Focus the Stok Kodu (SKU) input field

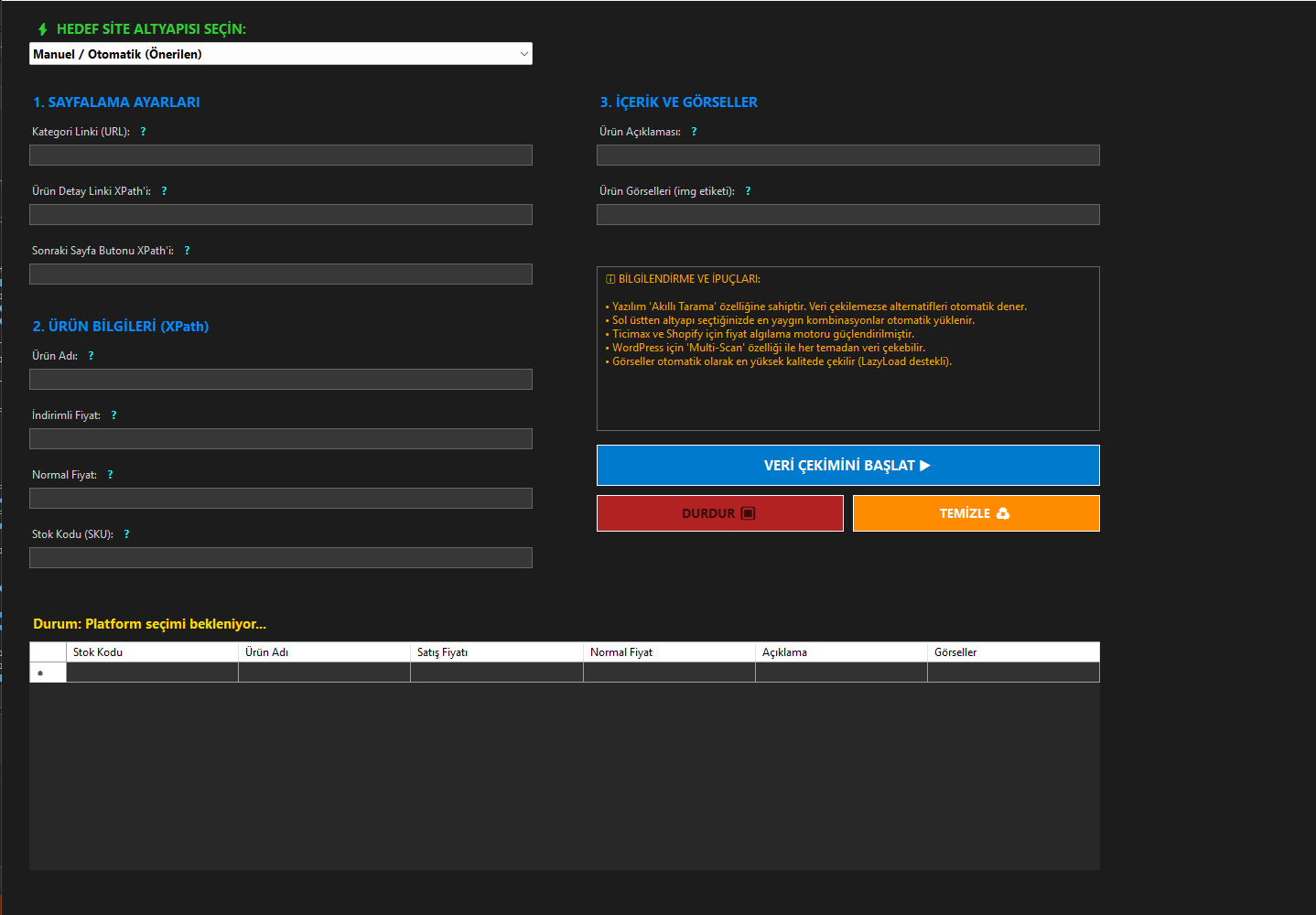[x=281, y=558]
